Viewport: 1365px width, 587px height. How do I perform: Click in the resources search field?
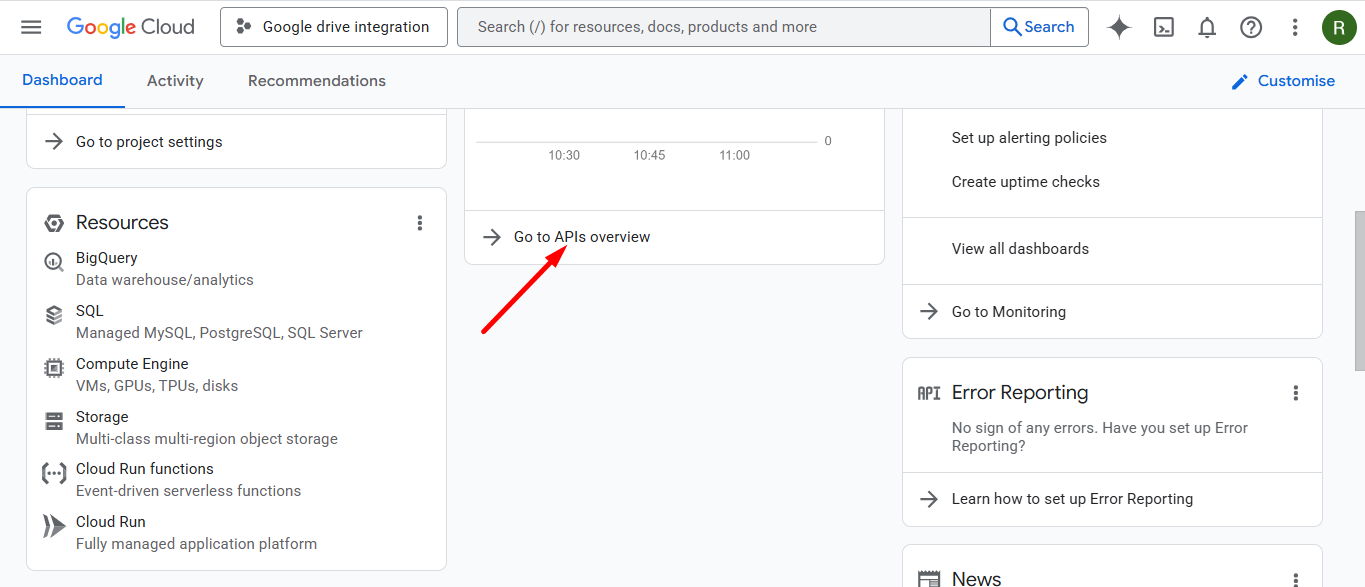[x=723, y=27]
